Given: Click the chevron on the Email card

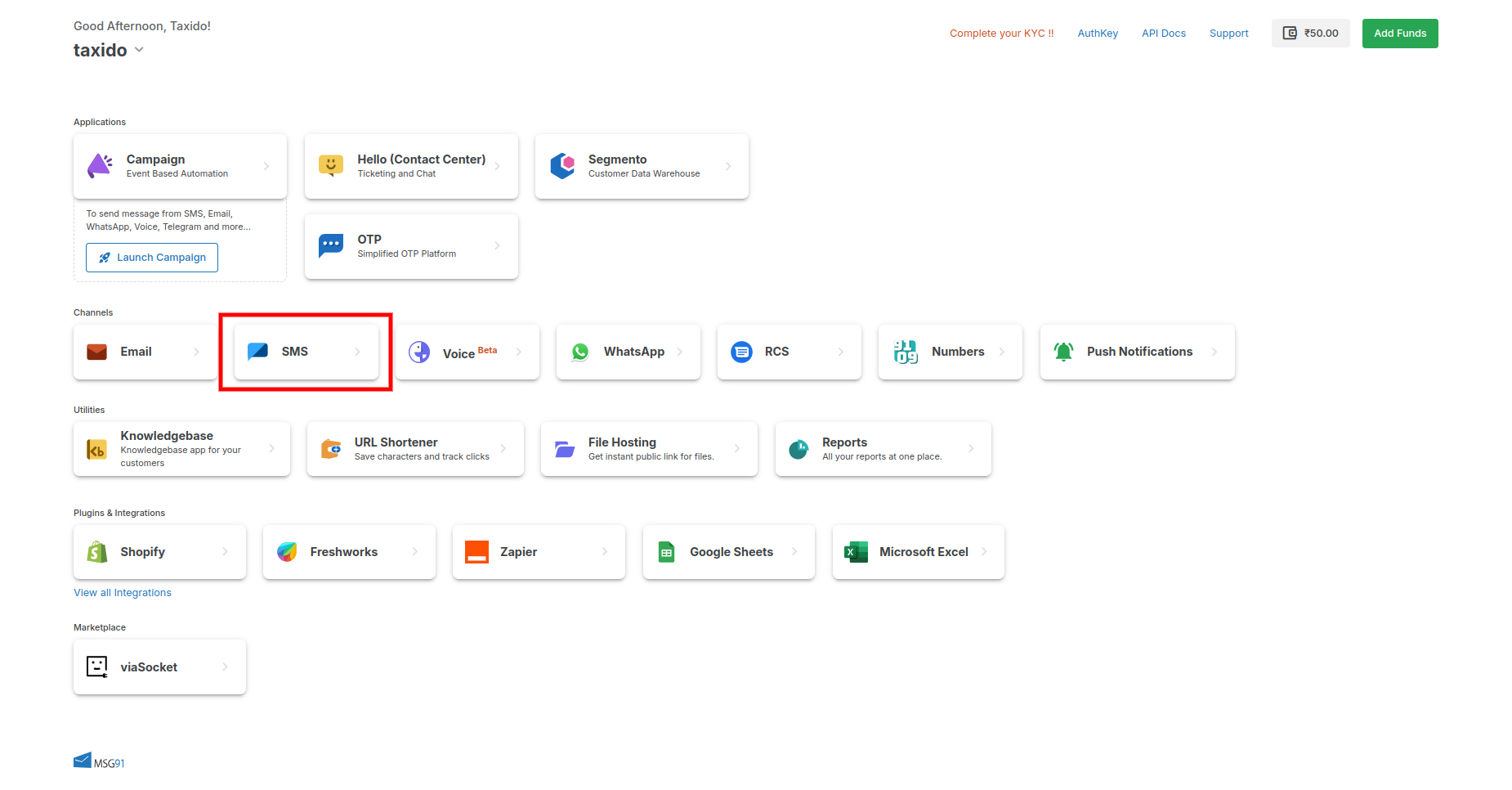Looking at the screenshot, I should pyautogui.click(x=196, y=352).
